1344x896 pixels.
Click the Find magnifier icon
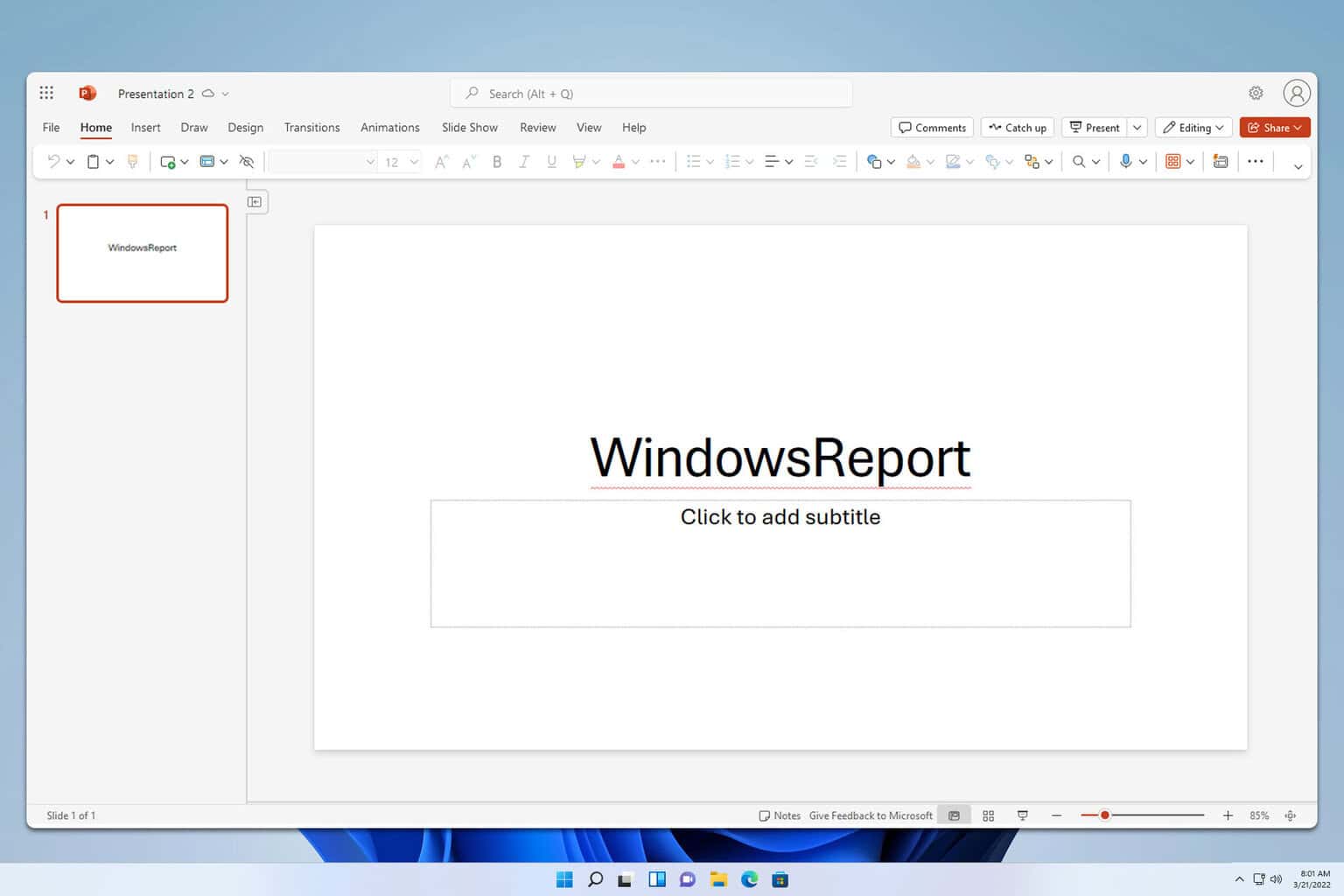pos(1079,161)
